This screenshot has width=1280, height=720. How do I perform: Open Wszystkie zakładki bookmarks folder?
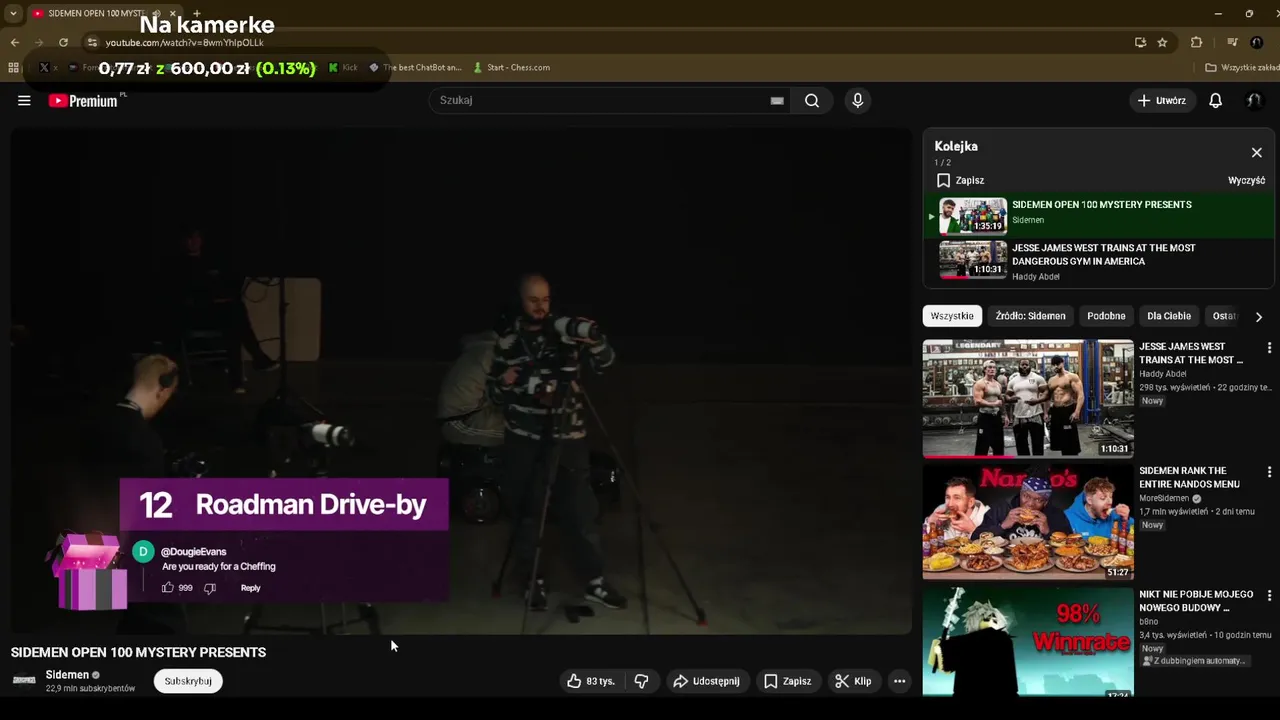point(1241,68)
